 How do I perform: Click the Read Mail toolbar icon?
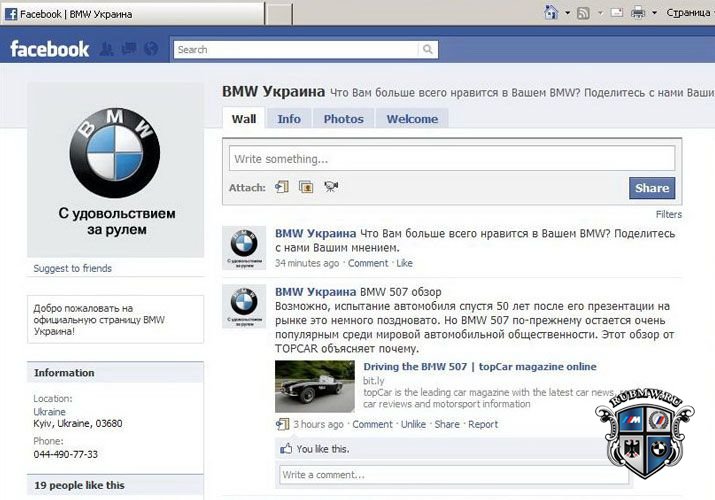click(x=617, y=12)
